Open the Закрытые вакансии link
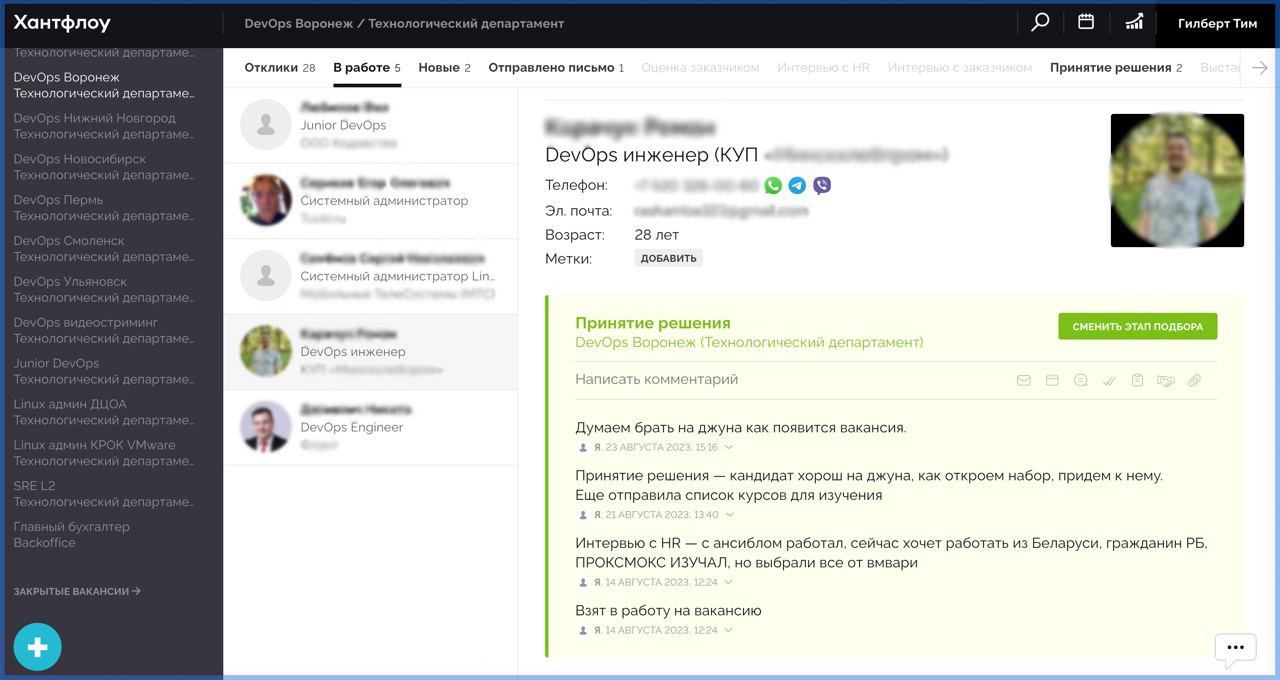This screenshot has height=680, width=1280. pyautogui.click(x=77, y=591)
